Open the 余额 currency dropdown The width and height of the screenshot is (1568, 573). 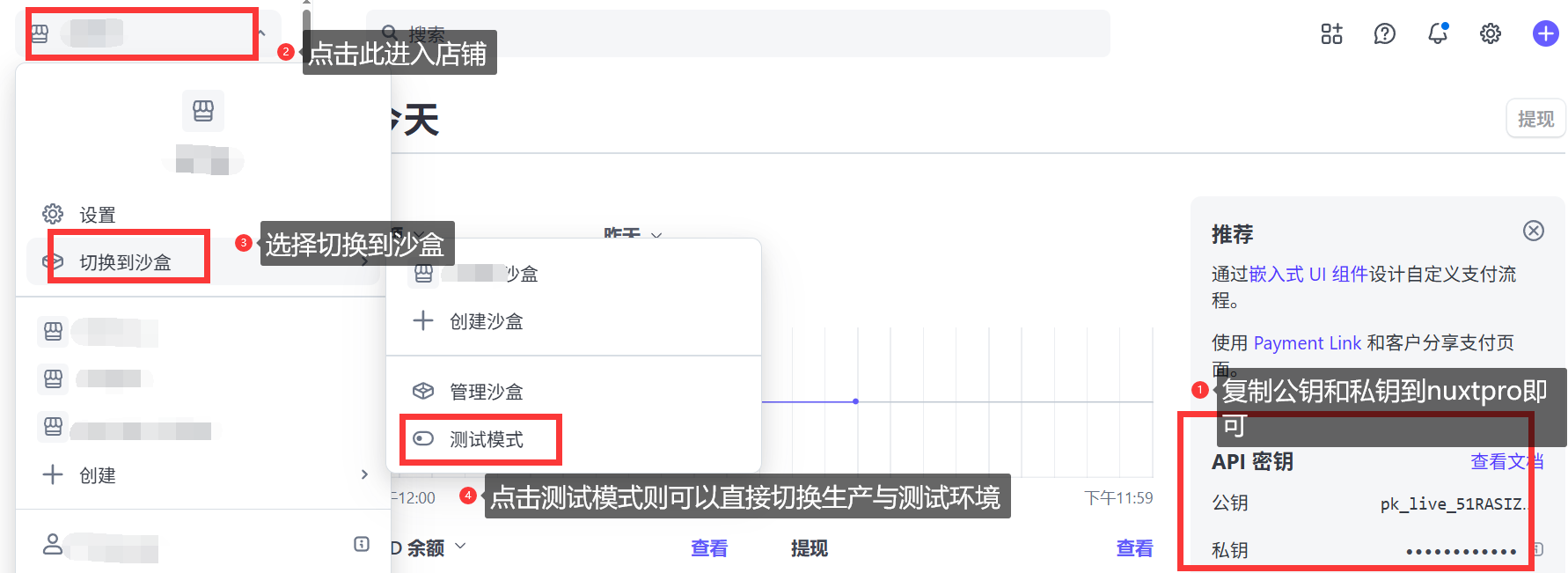coord(460,547)
